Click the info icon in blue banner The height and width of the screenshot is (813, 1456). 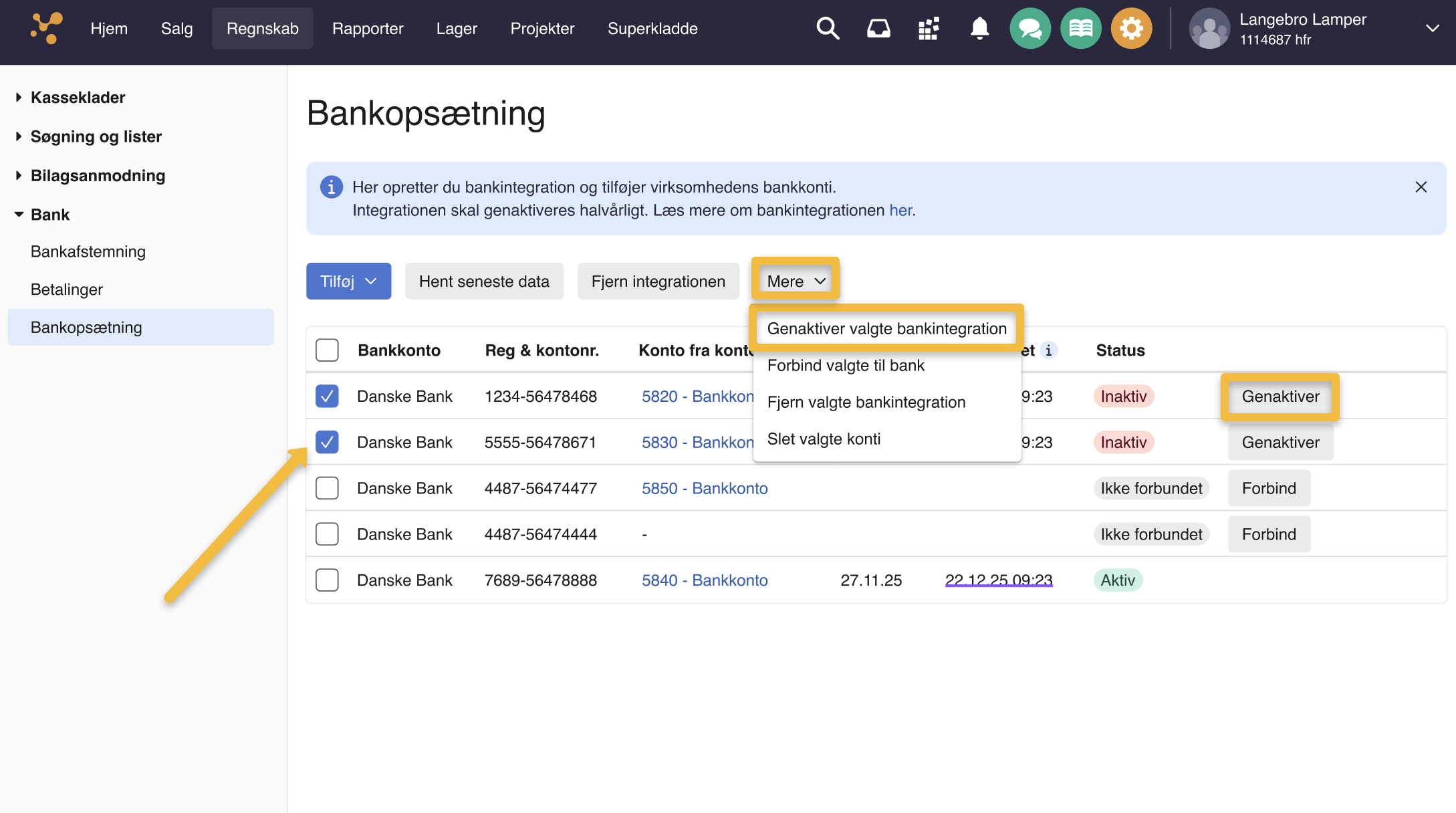click(332, 187)
